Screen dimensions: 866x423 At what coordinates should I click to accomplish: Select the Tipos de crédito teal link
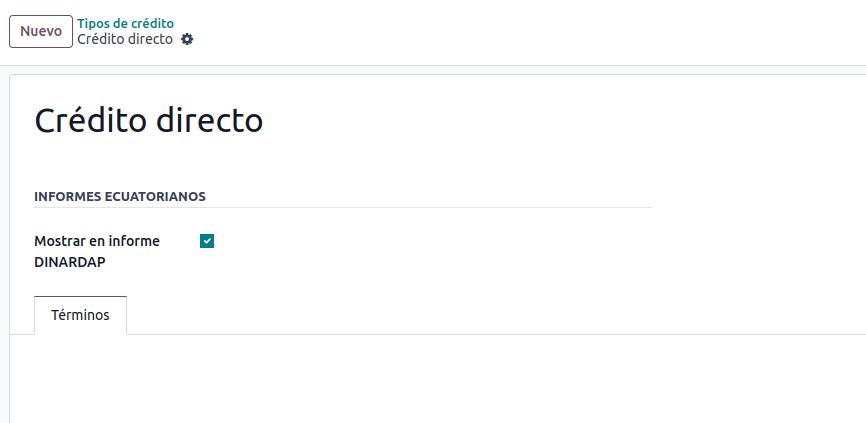125,23
